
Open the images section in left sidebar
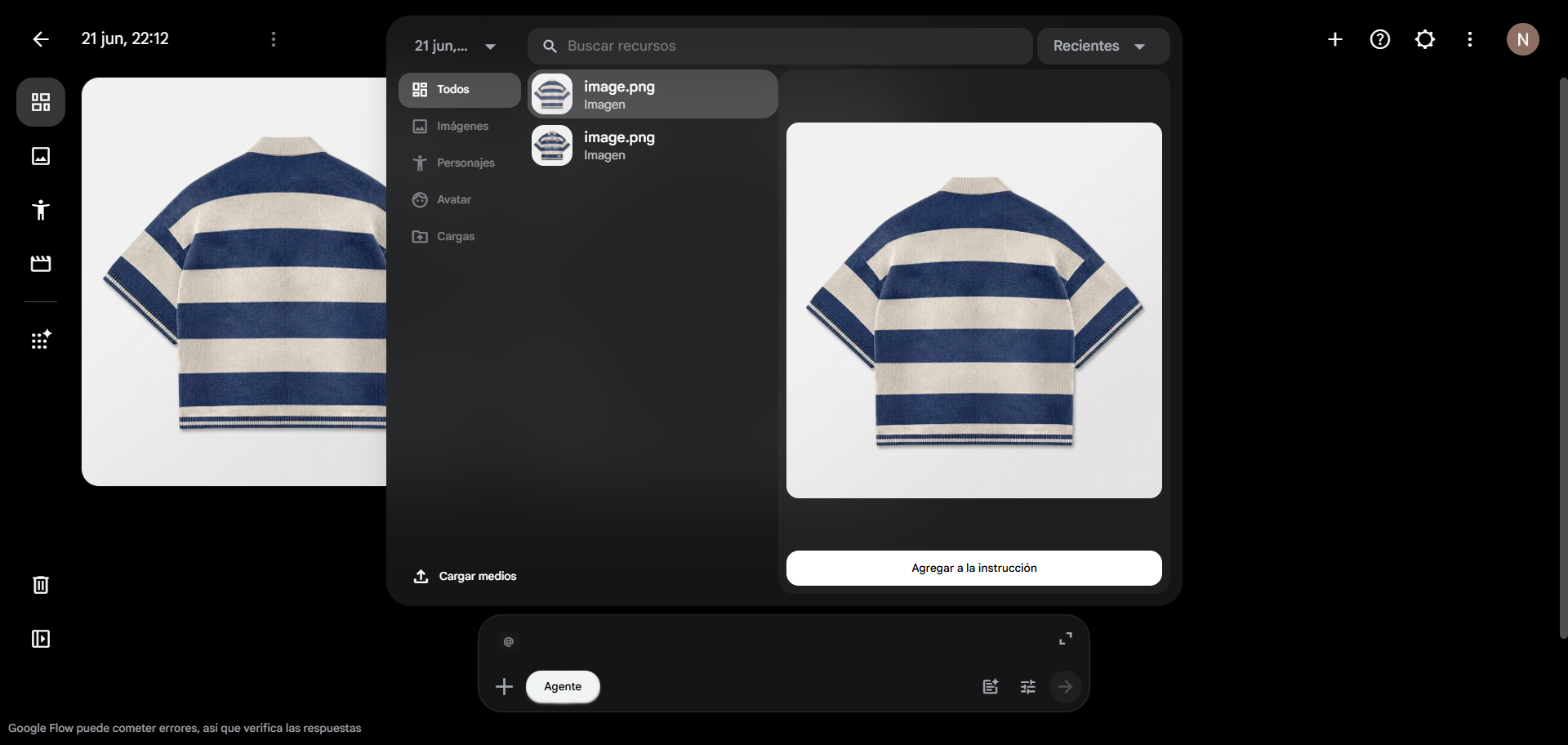coord(41,156)
